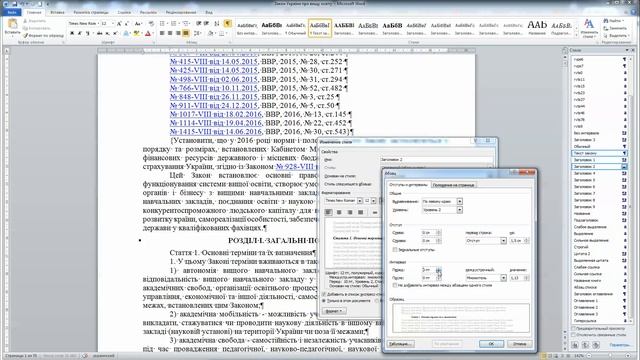Justify text using ribbon icon

(186, 33)
